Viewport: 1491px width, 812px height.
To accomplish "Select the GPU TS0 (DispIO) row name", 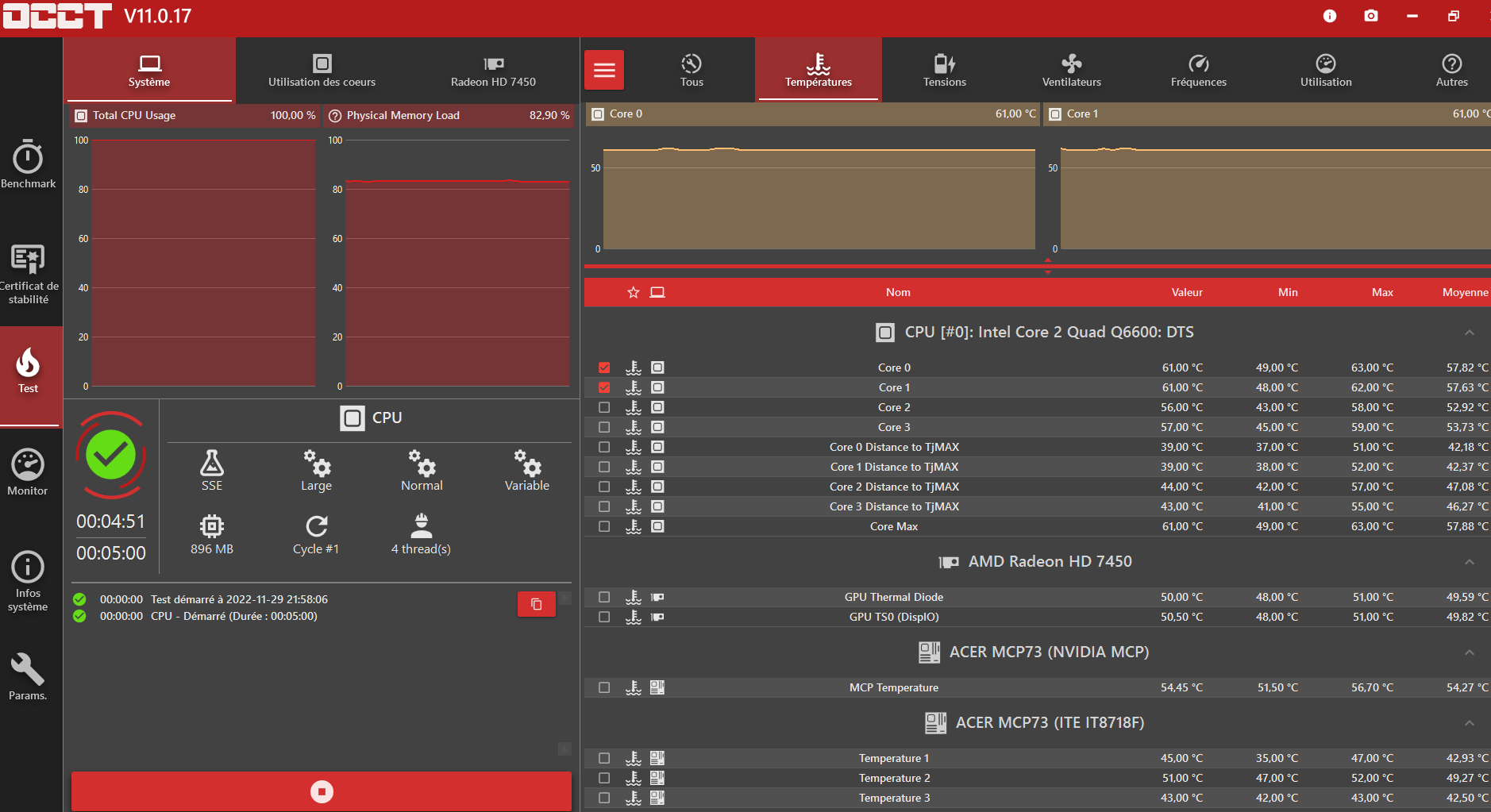I will coord(894,617).
